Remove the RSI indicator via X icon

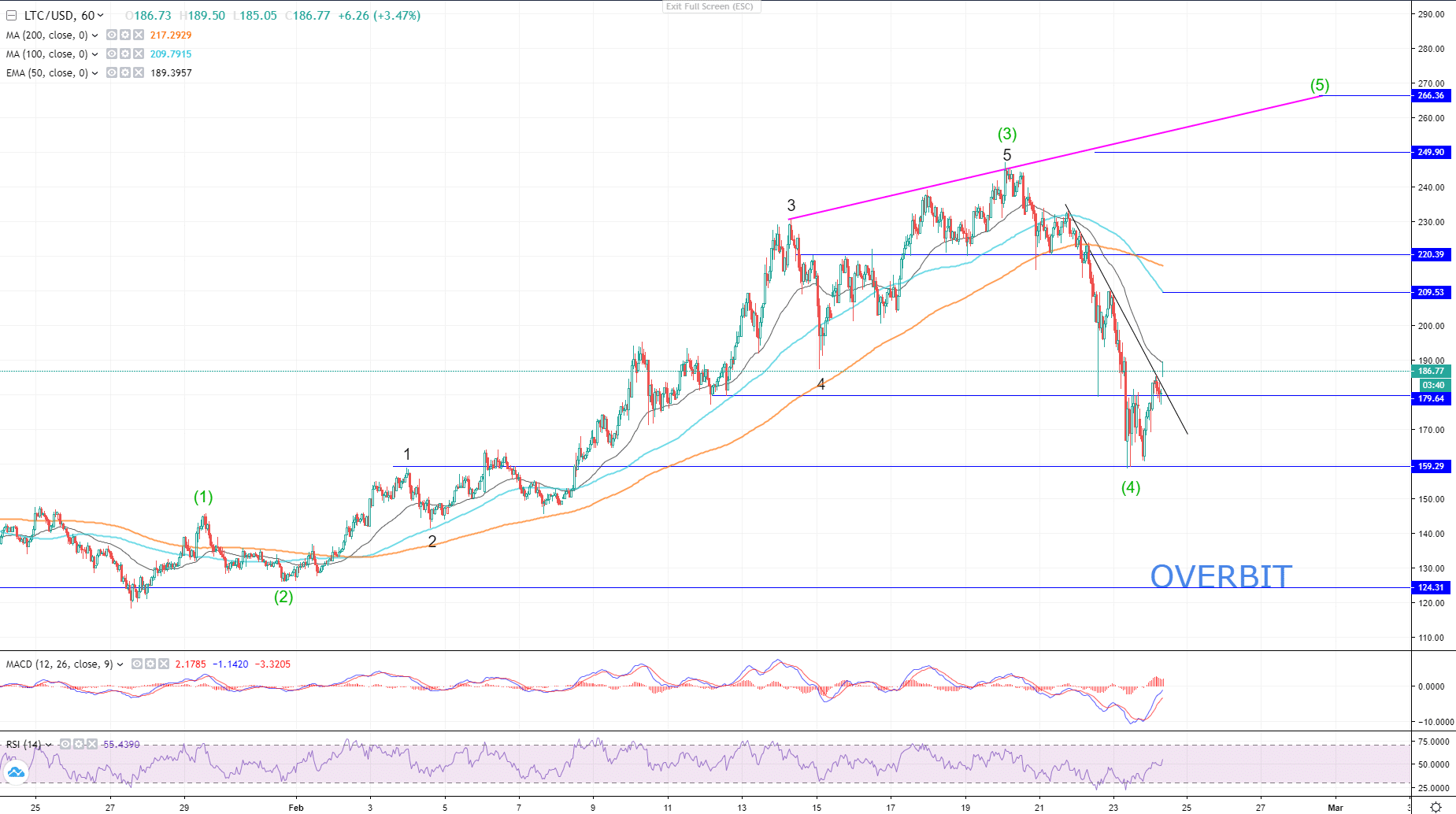[93, 744]
